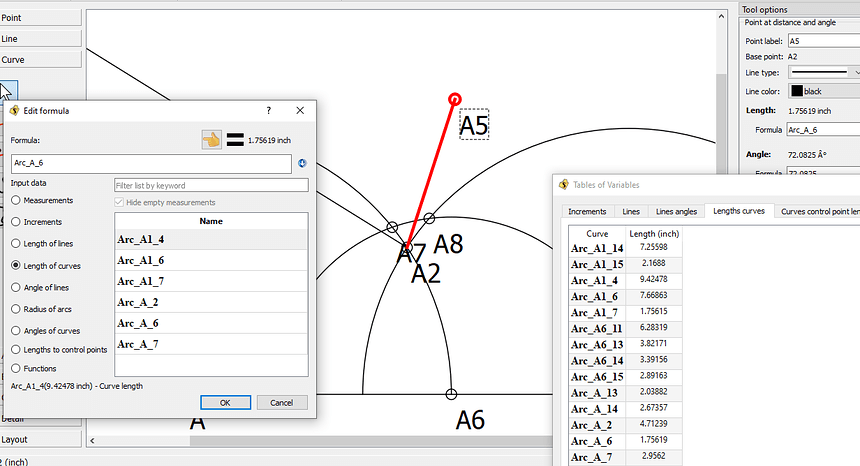The height and width of the screenshot is (466, 860).
Task: Open the Lines angles tab
Action: coord(676,211)
